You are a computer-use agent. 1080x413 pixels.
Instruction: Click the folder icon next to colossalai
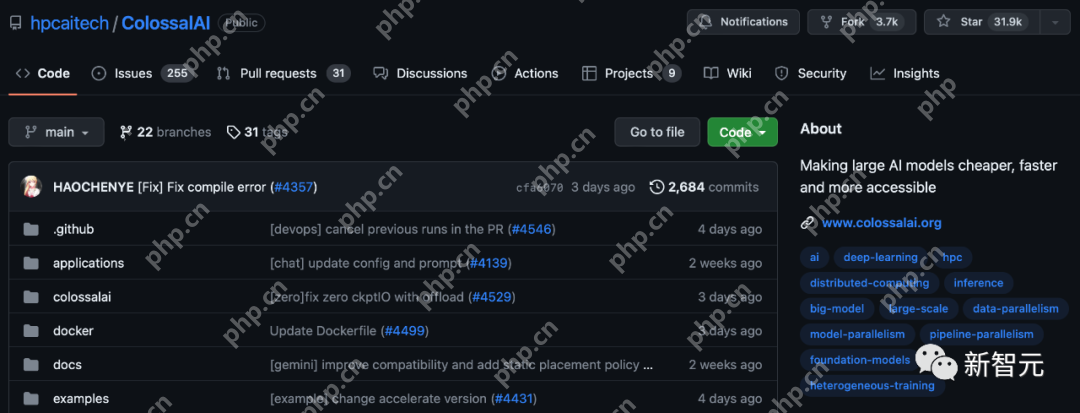[31, 297]
